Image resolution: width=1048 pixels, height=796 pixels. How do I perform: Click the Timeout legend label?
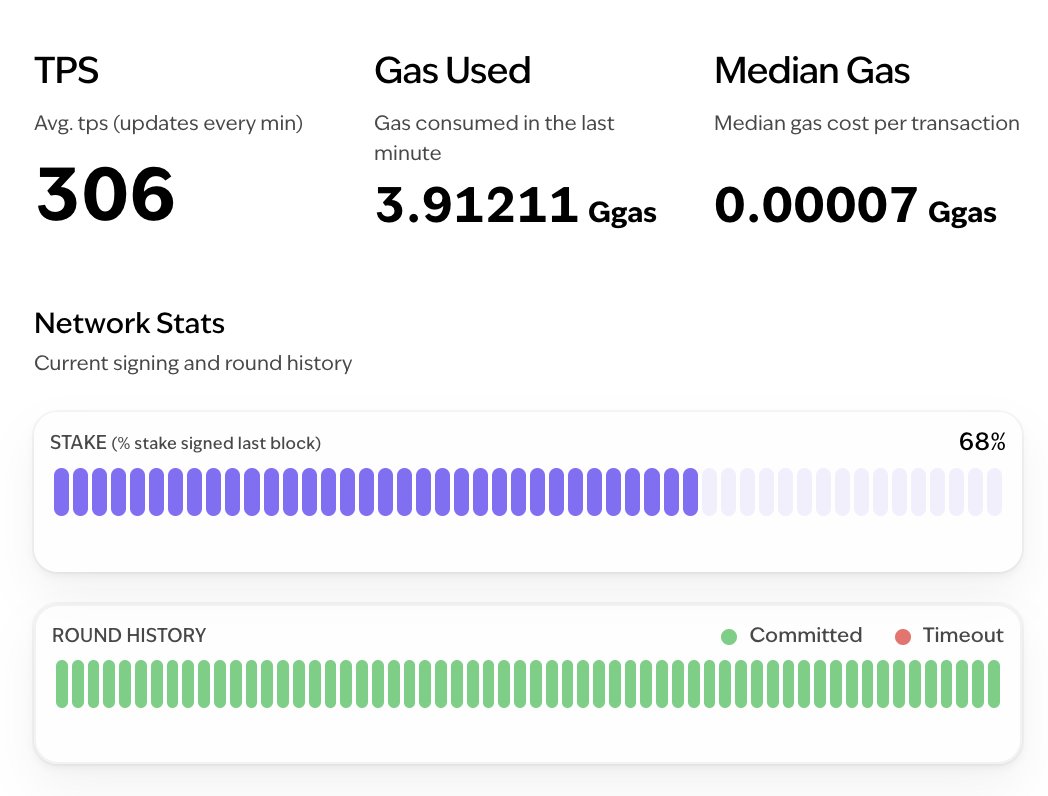tap(963, 635)
